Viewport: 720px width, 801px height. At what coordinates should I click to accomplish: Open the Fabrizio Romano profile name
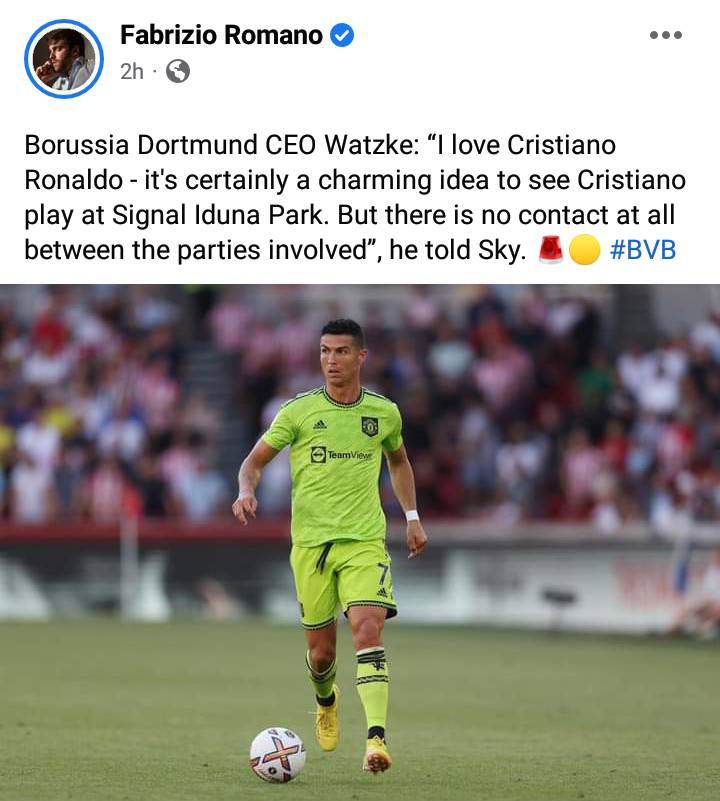221,35
